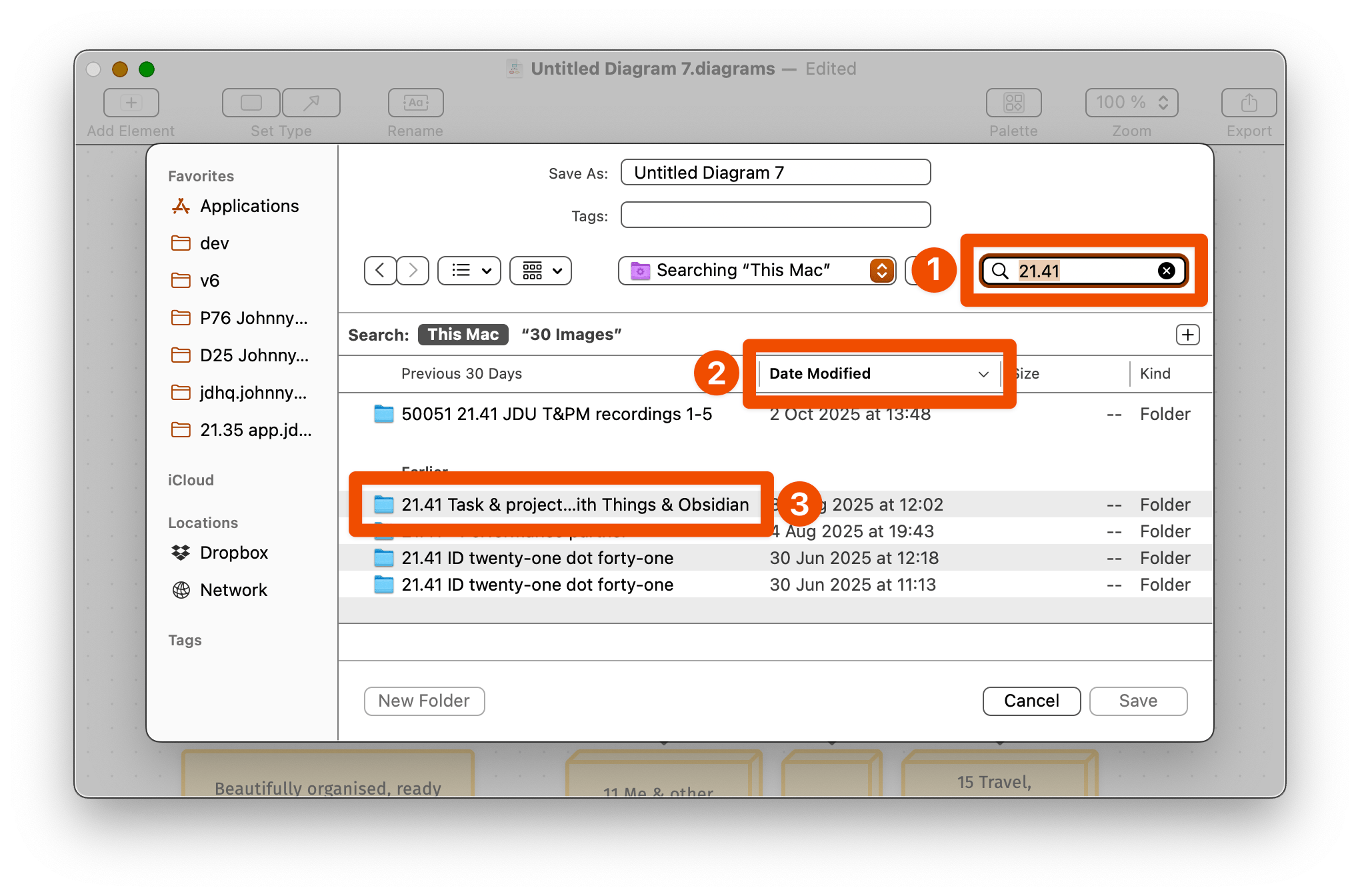The image size is (1360, 896).
Task: Click the back navigation arrow
Action: coord(379,271)
